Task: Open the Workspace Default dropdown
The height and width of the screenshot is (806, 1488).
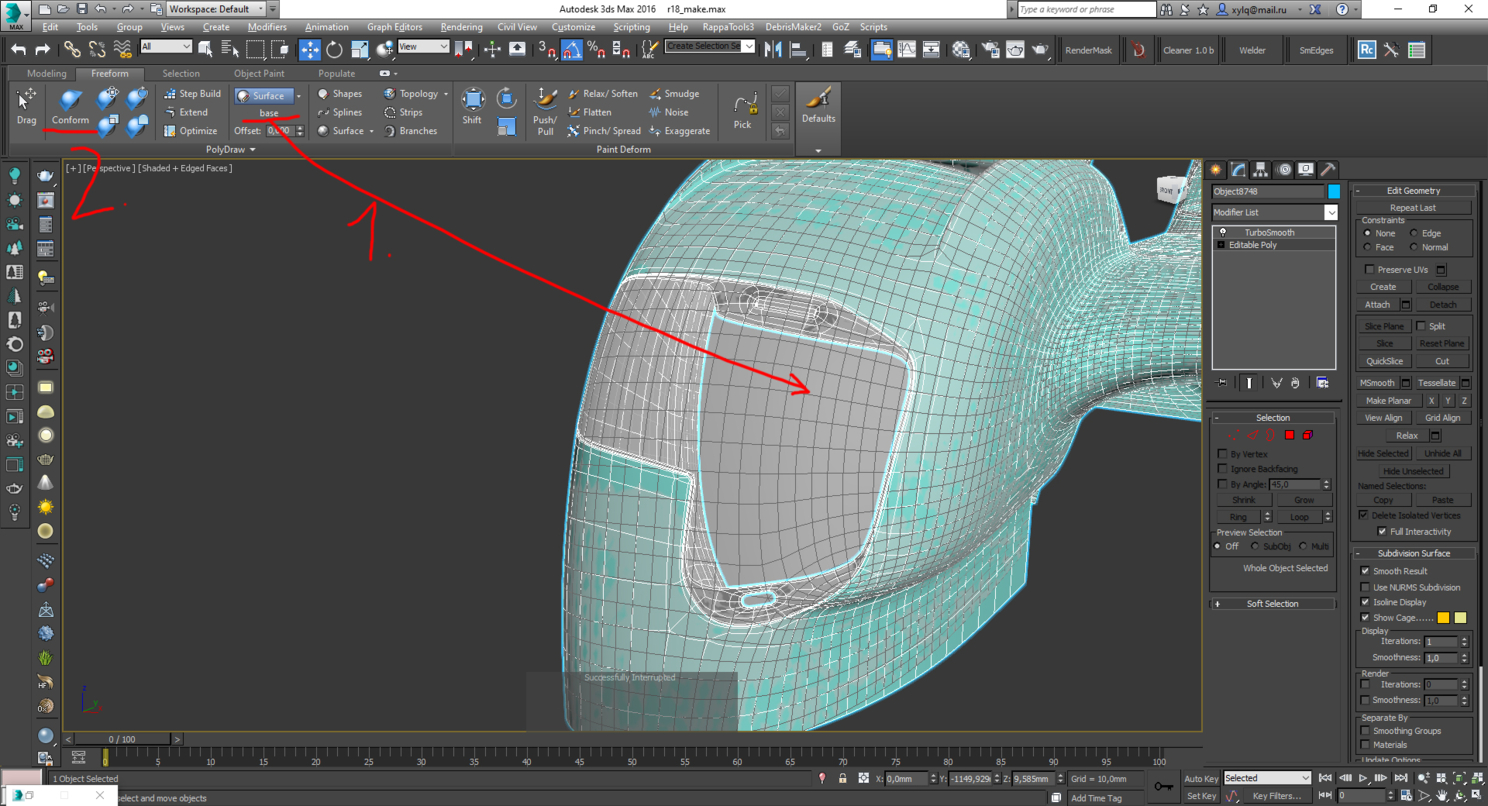Action: (x=215, y=9)
